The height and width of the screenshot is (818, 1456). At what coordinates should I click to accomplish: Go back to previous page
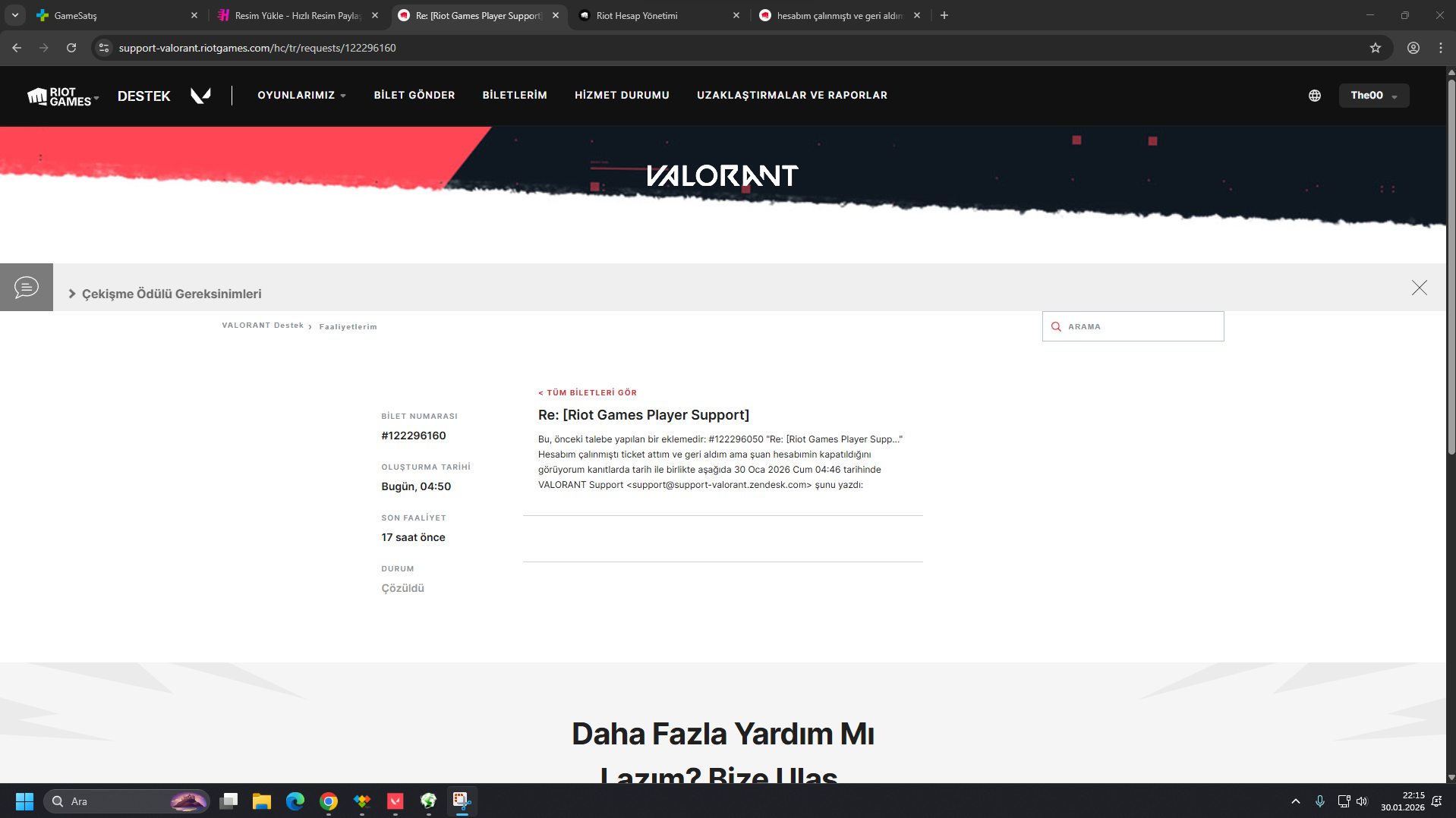[x=17, y=48]
